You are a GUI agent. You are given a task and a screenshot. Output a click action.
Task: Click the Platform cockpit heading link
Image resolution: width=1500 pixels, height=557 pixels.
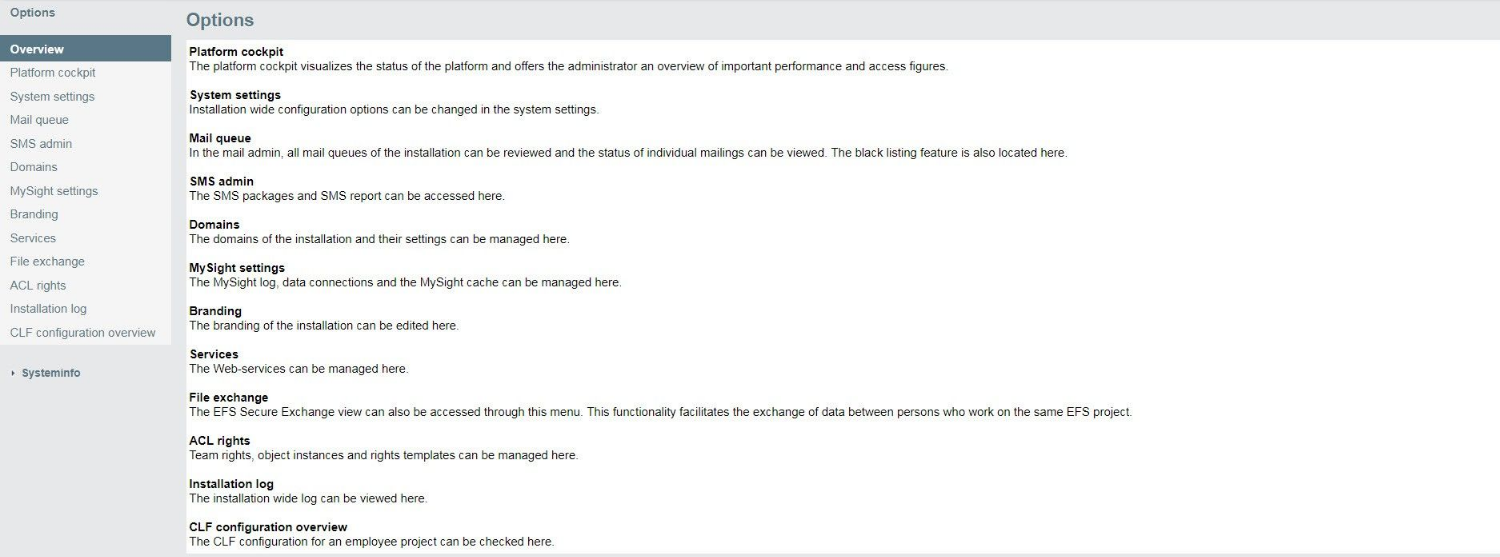click(236, 52)
